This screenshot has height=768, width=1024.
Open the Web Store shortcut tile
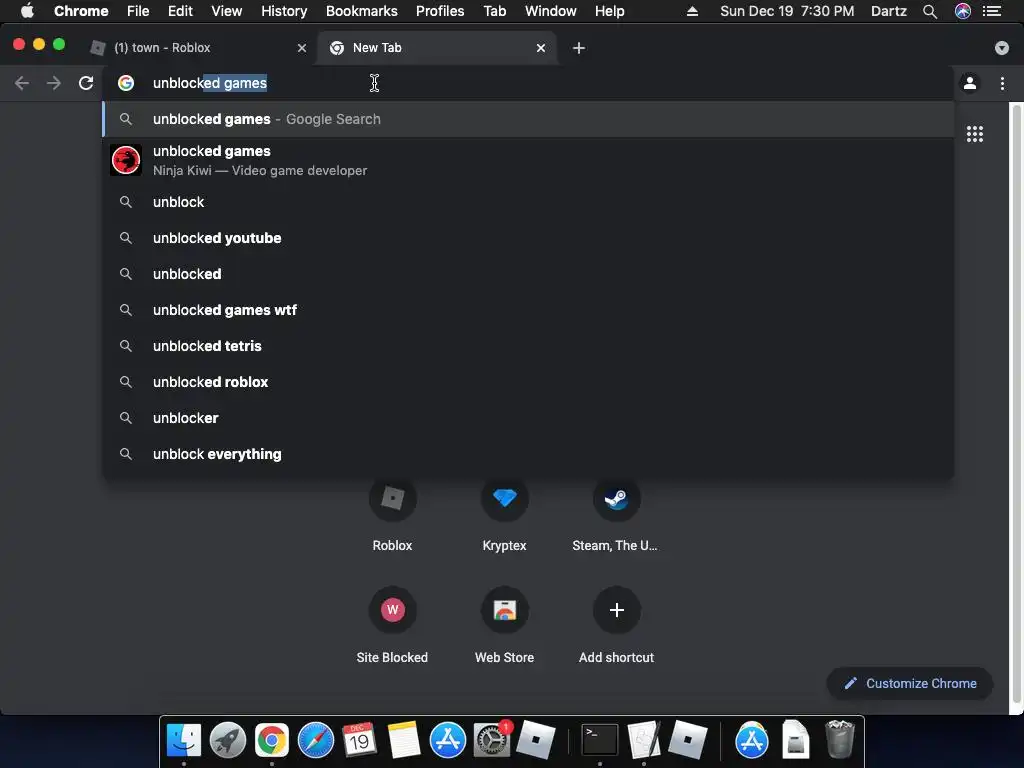tap(504, 610)
